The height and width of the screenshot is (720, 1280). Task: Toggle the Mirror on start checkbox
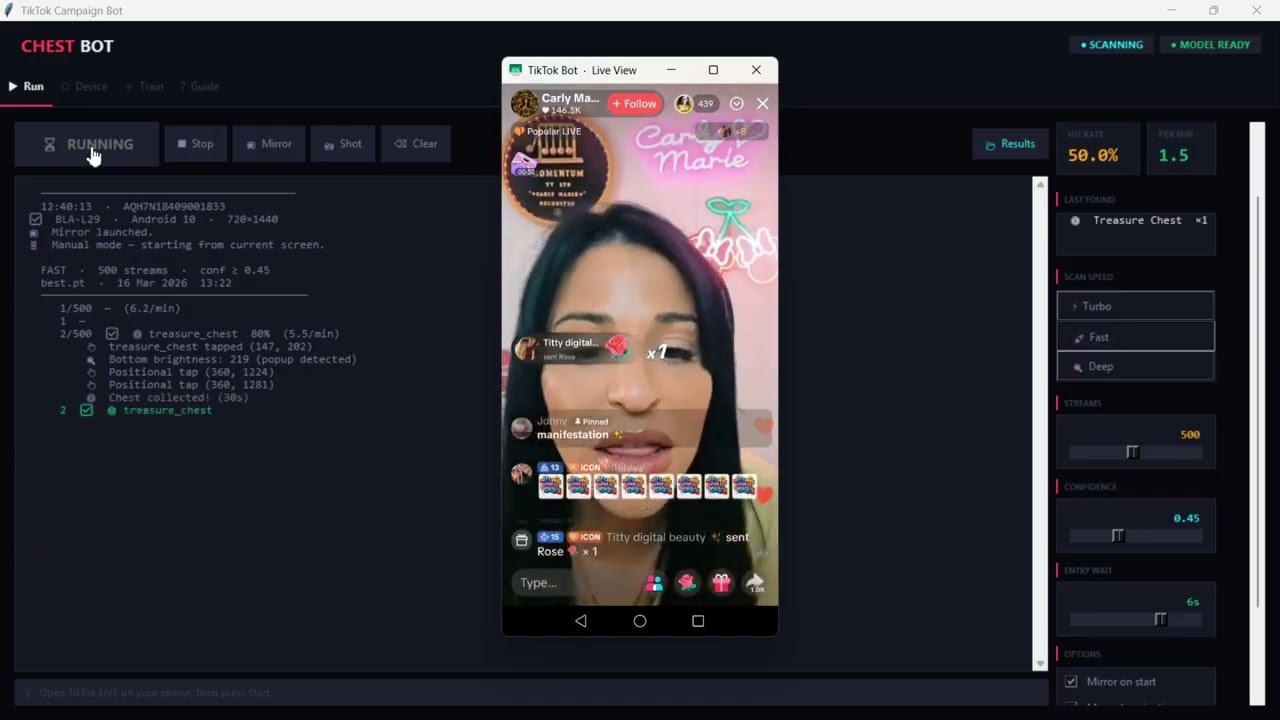point(1071,681)
